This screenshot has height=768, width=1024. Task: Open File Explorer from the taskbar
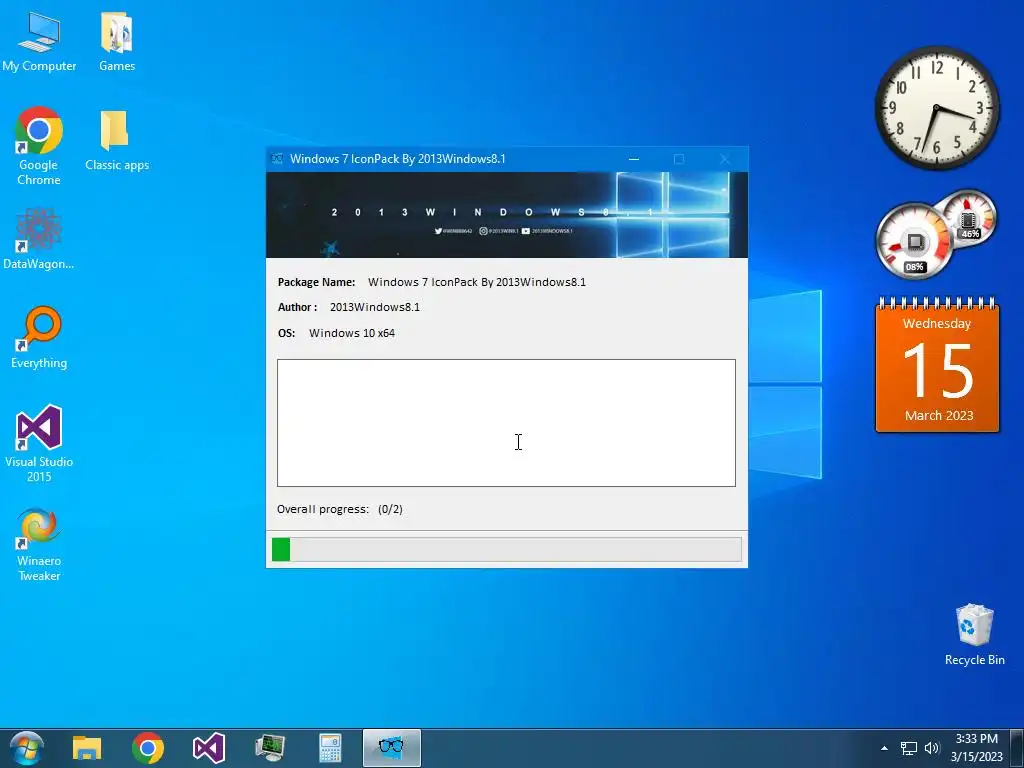coord(87,748)
